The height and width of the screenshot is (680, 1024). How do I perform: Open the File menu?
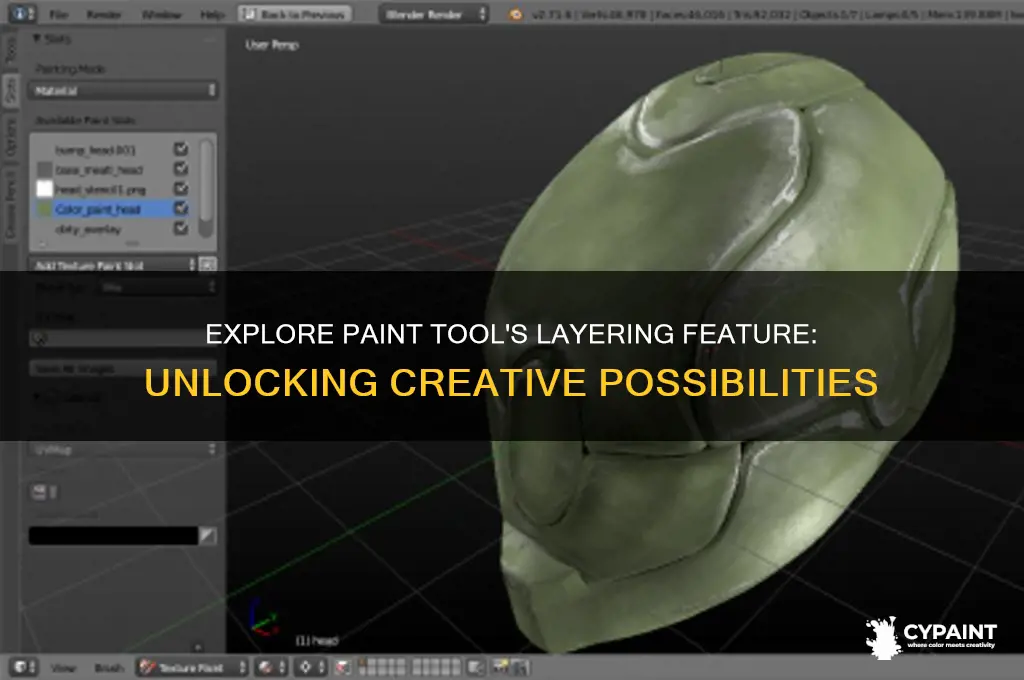[59, 14]
